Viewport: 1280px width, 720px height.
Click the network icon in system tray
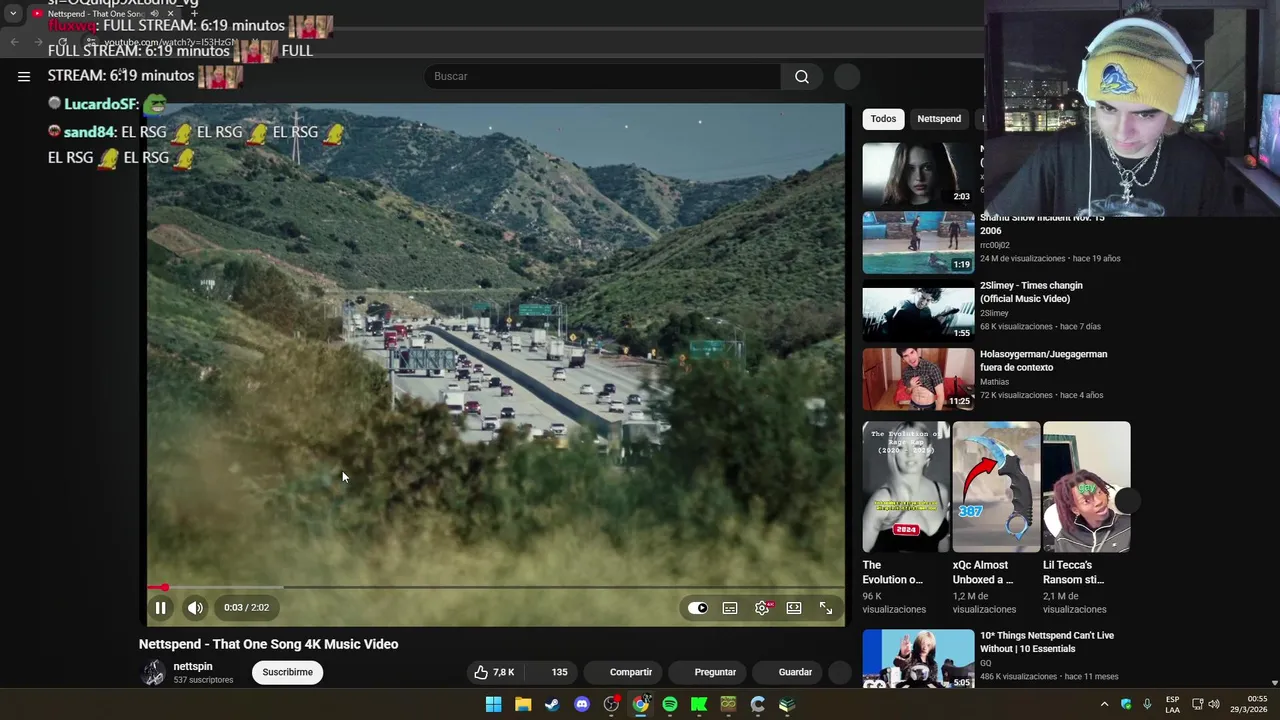pos(1198,704)
